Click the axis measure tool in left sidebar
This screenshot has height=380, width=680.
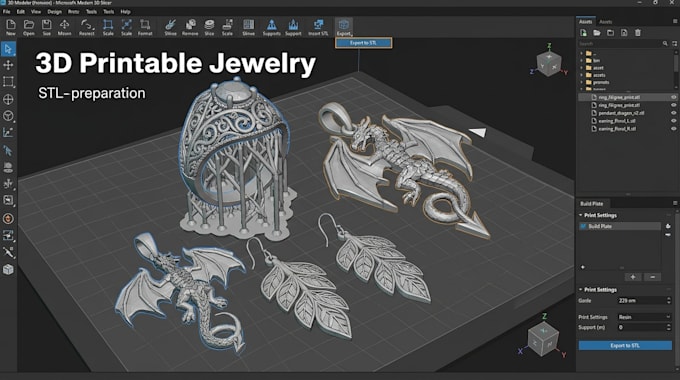click(8, 133)
